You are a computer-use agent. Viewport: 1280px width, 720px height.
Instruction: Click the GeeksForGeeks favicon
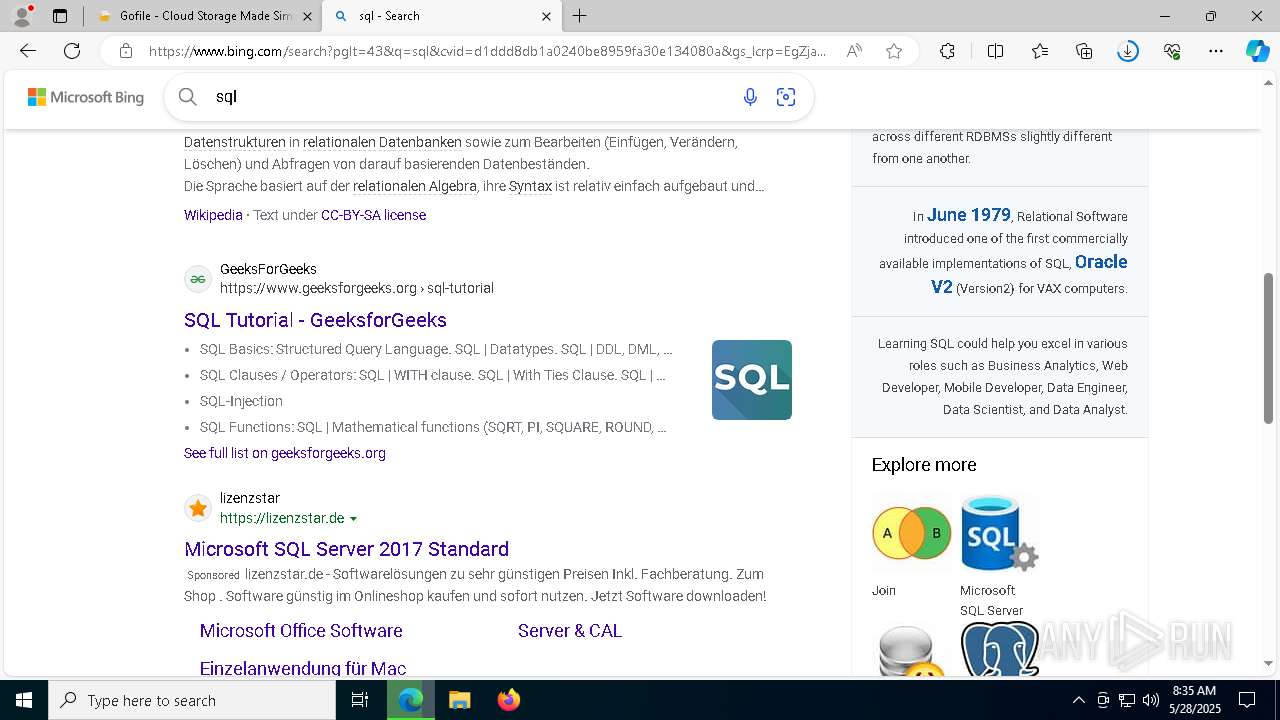coord(198,279)
